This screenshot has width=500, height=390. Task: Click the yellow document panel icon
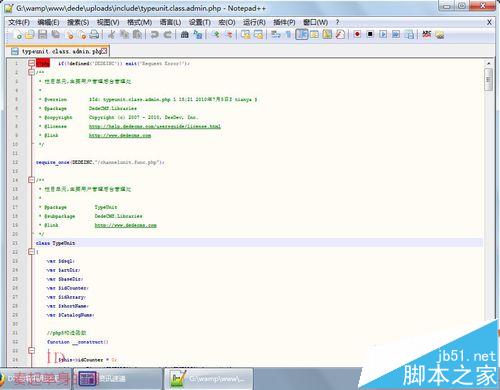click(x=327, y=34)
